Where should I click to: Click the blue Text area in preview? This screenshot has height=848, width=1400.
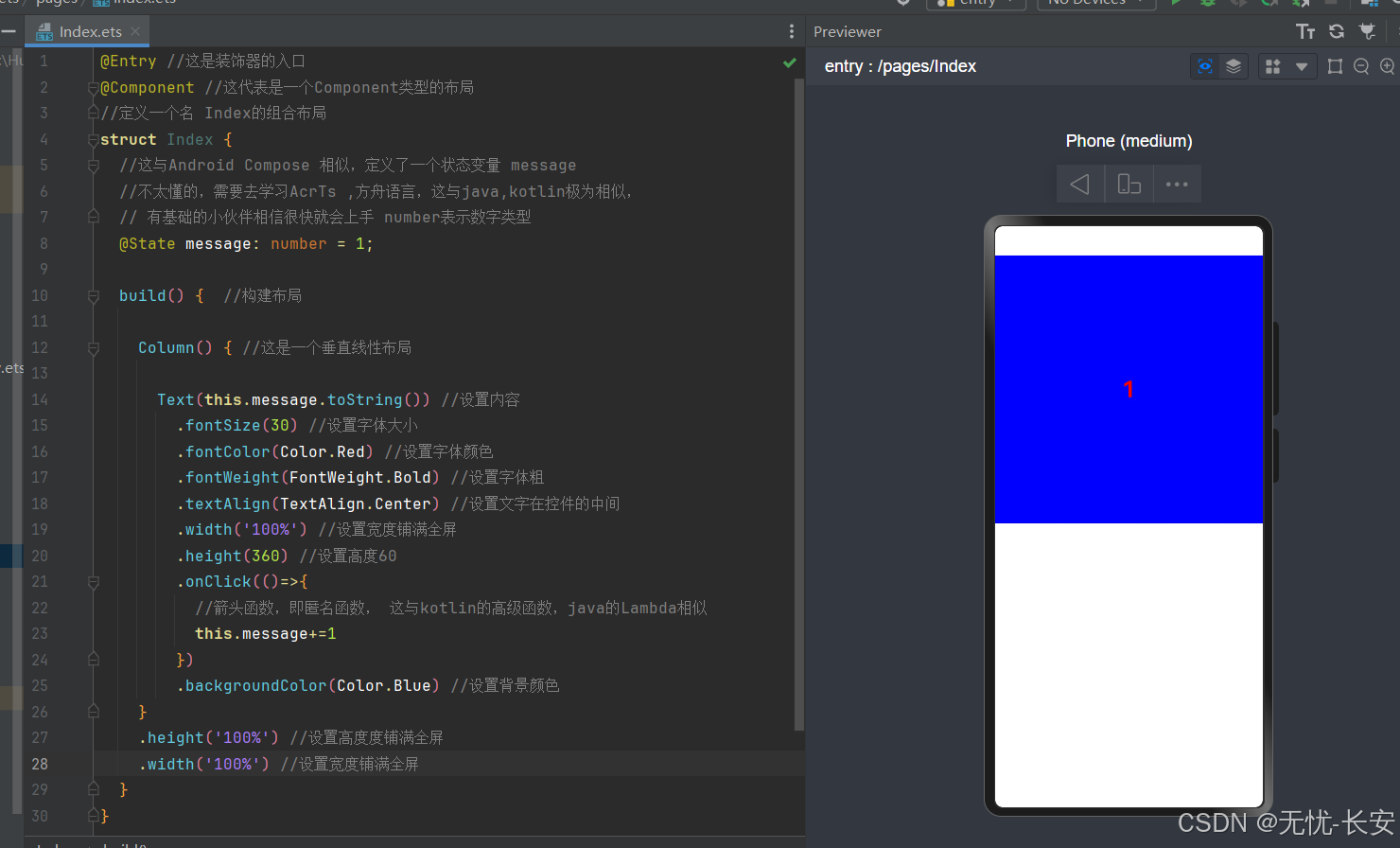coord(1129,389)
